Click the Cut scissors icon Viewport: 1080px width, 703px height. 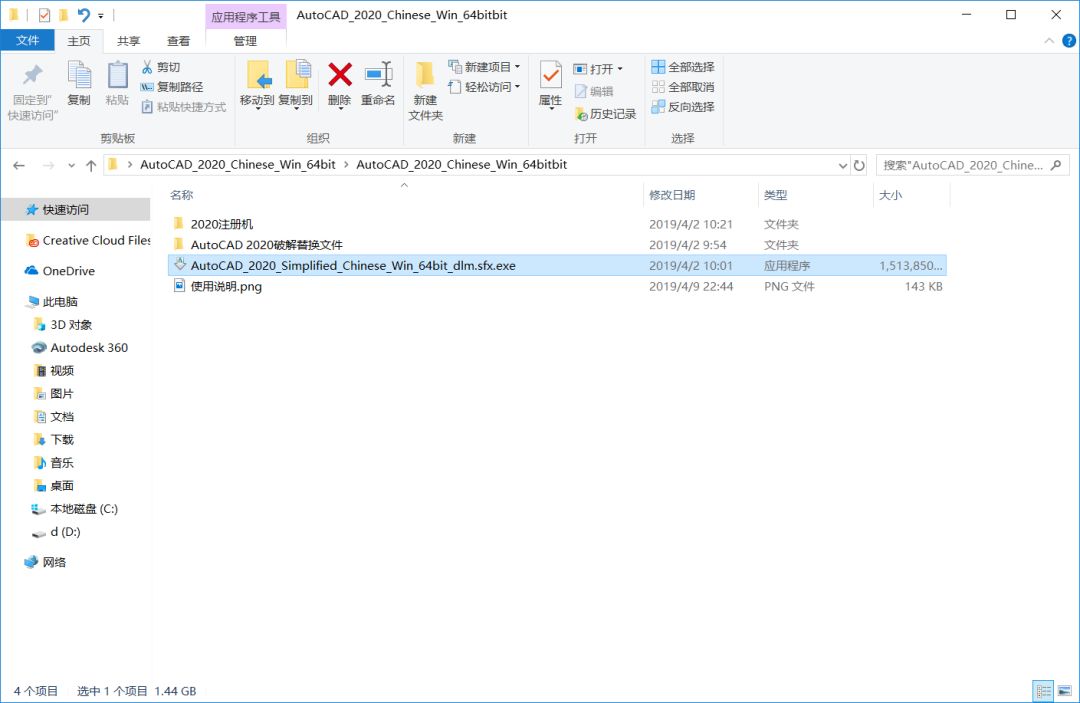coord(147,67)
